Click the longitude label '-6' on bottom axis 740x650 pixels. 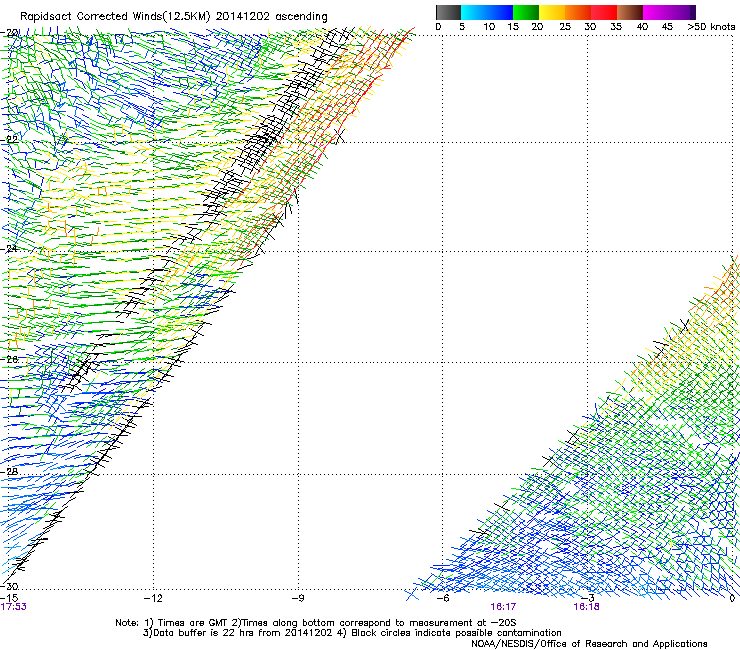(443, 599)
